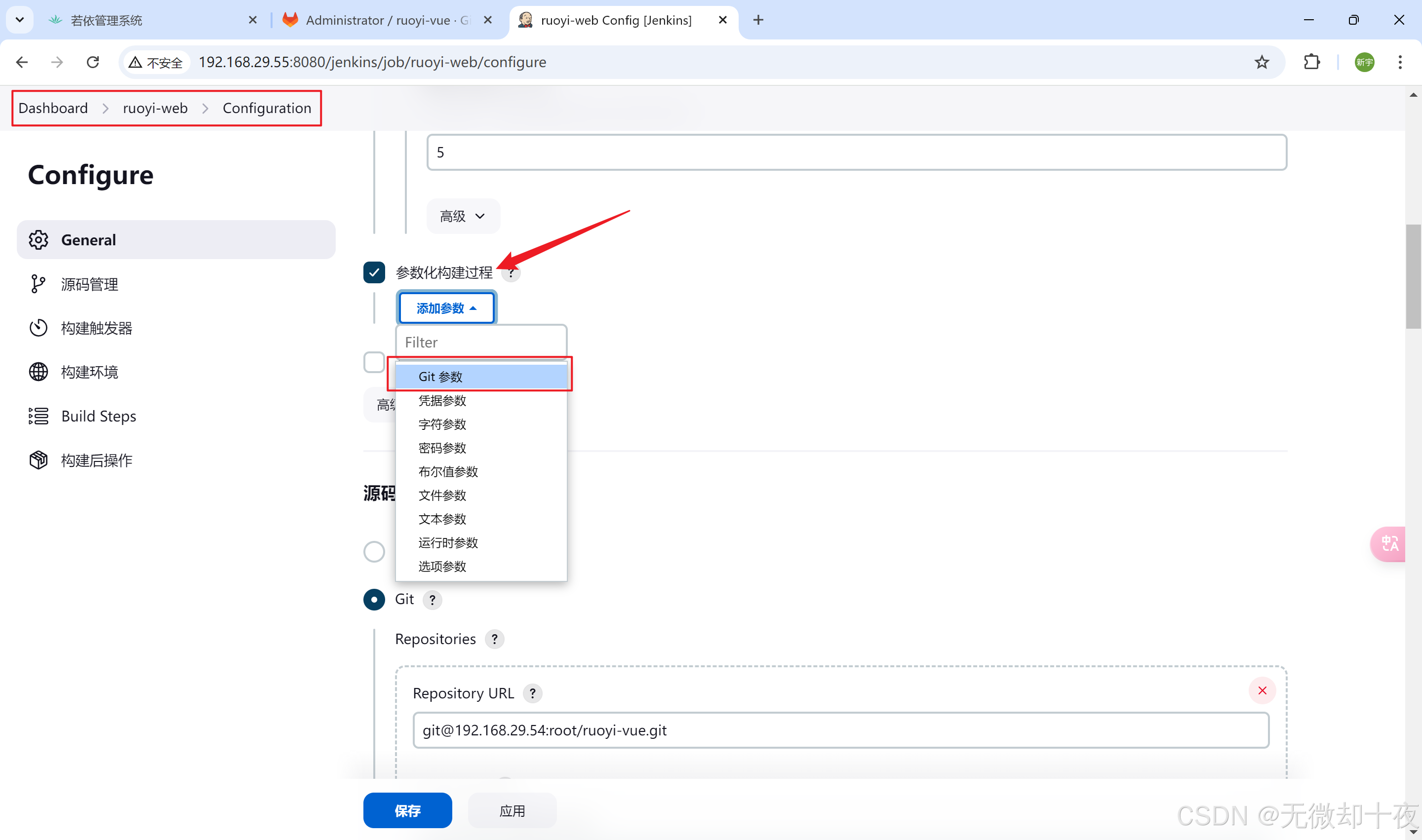
Task: Uncheck the 参数化构建过程 checkbox
Action: pos(374,272)
